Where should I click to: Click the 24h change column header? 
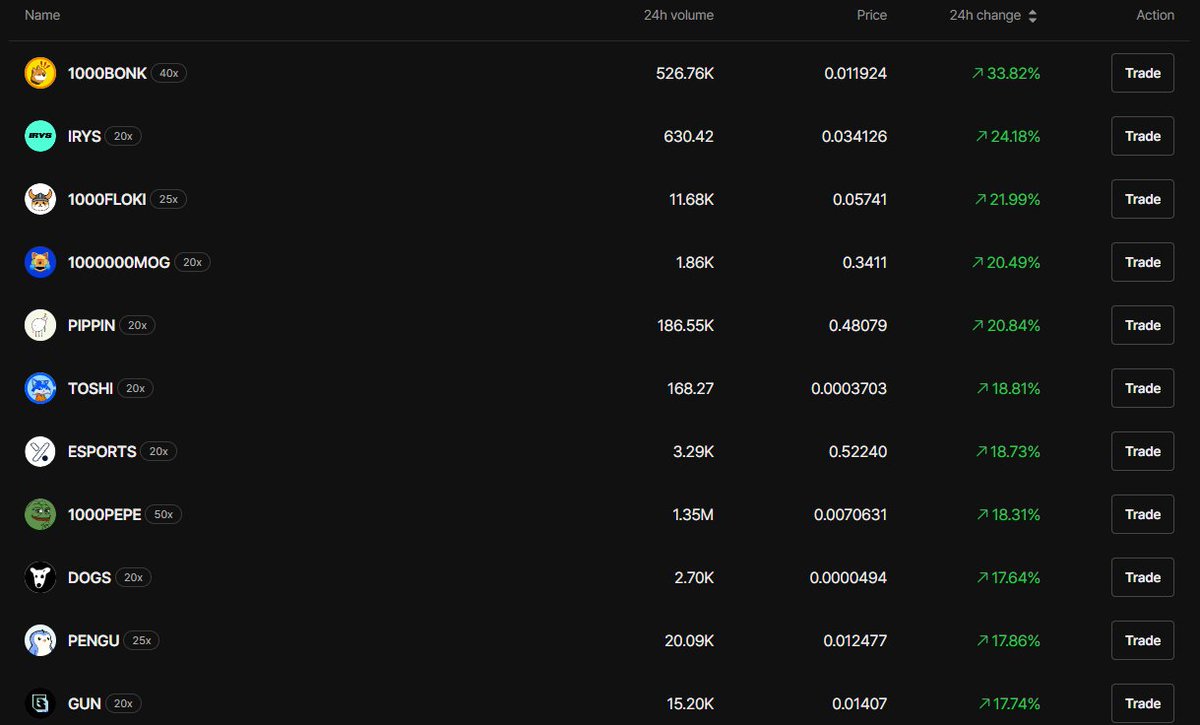[985, 15]
